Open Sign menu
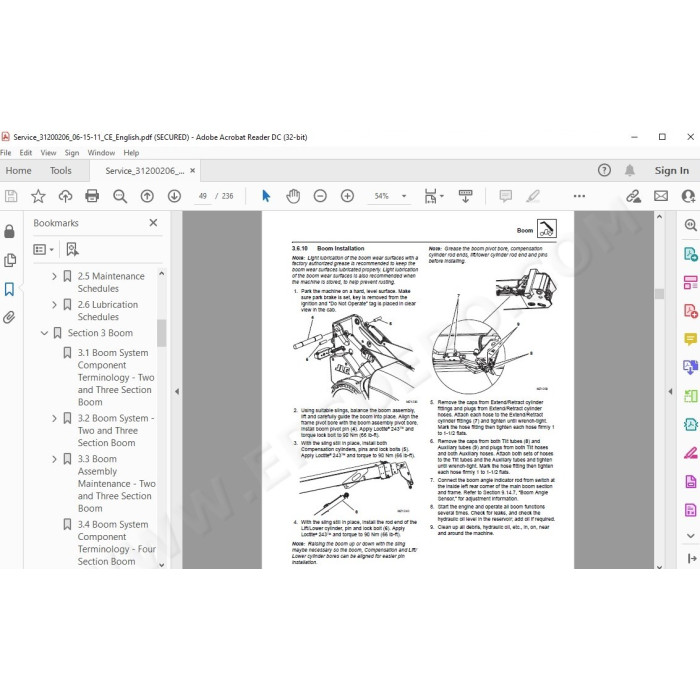The height and width of the screenshot is (700, 700). tap(71, 153)
